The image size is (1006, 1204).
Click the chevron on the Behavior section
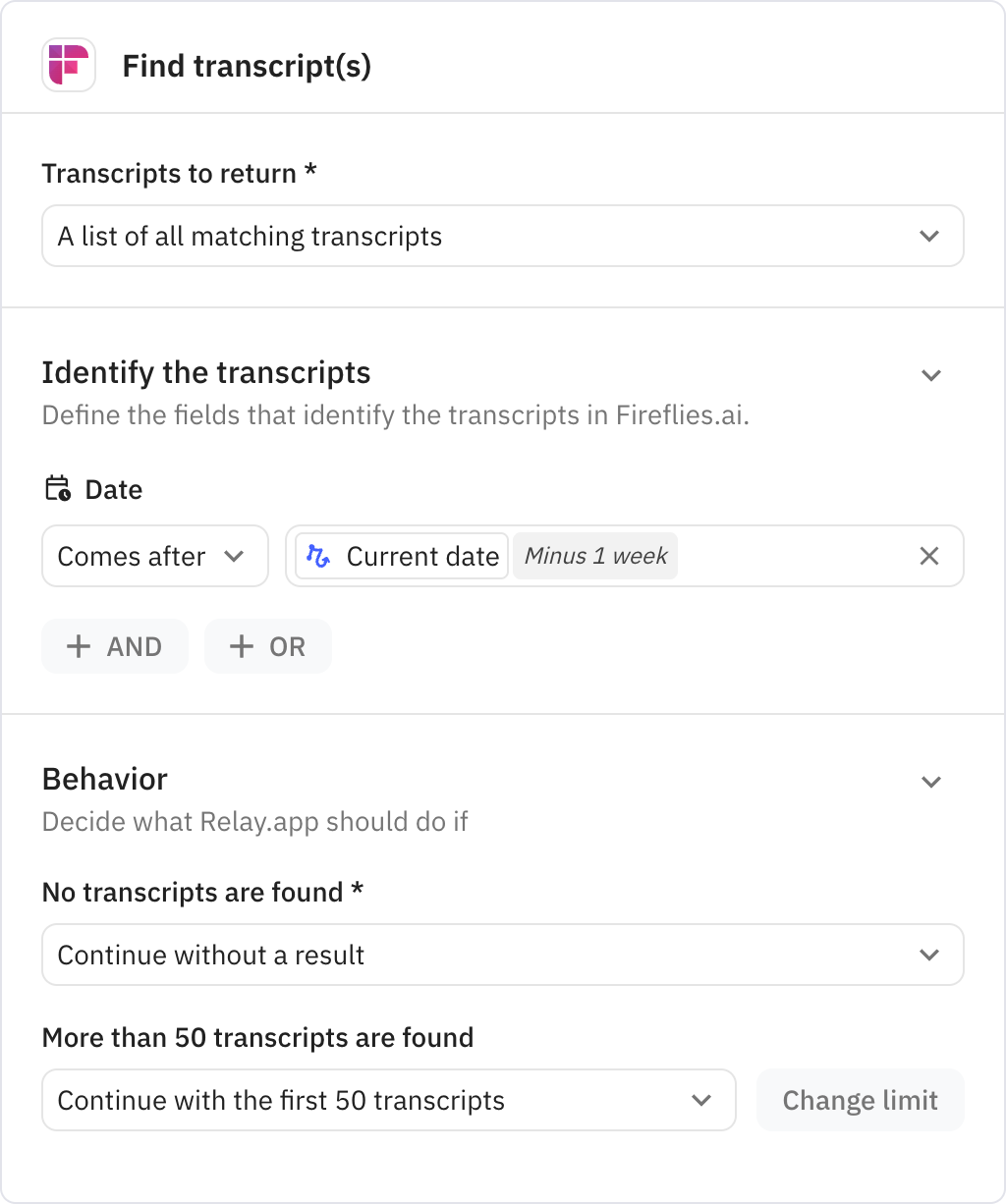tap(931, 782)
